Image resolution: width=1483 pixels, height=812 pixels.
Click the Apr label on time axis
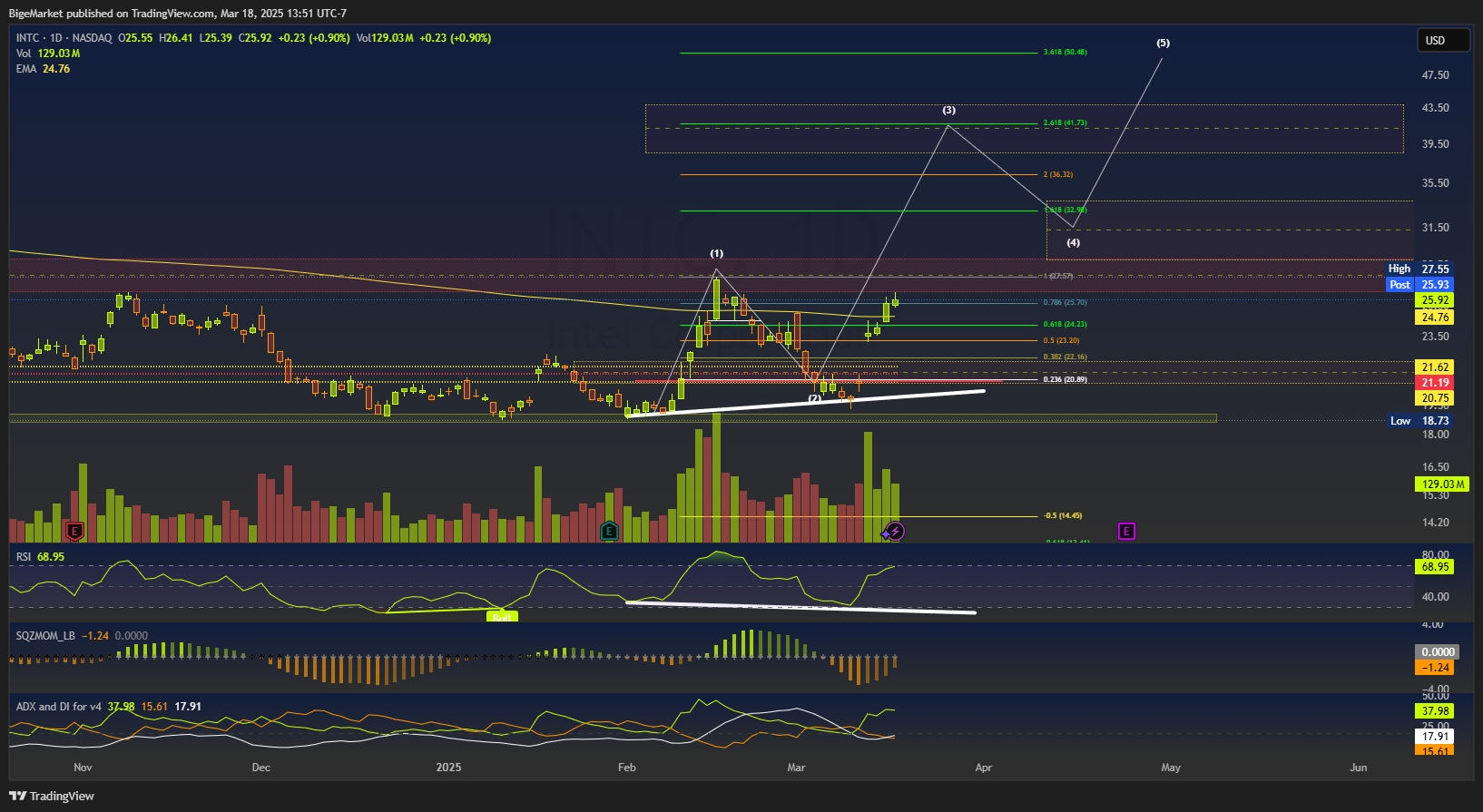click(x=984, y=768)
